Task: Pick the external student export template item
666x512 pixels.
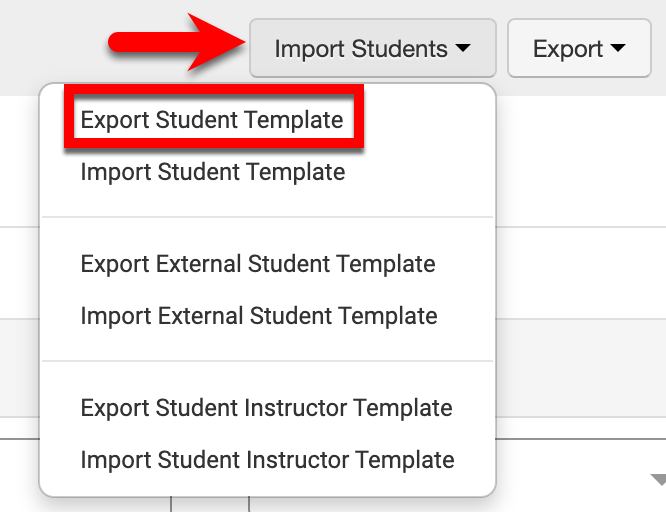Action: pyautogui.click(x=258, y=264)
